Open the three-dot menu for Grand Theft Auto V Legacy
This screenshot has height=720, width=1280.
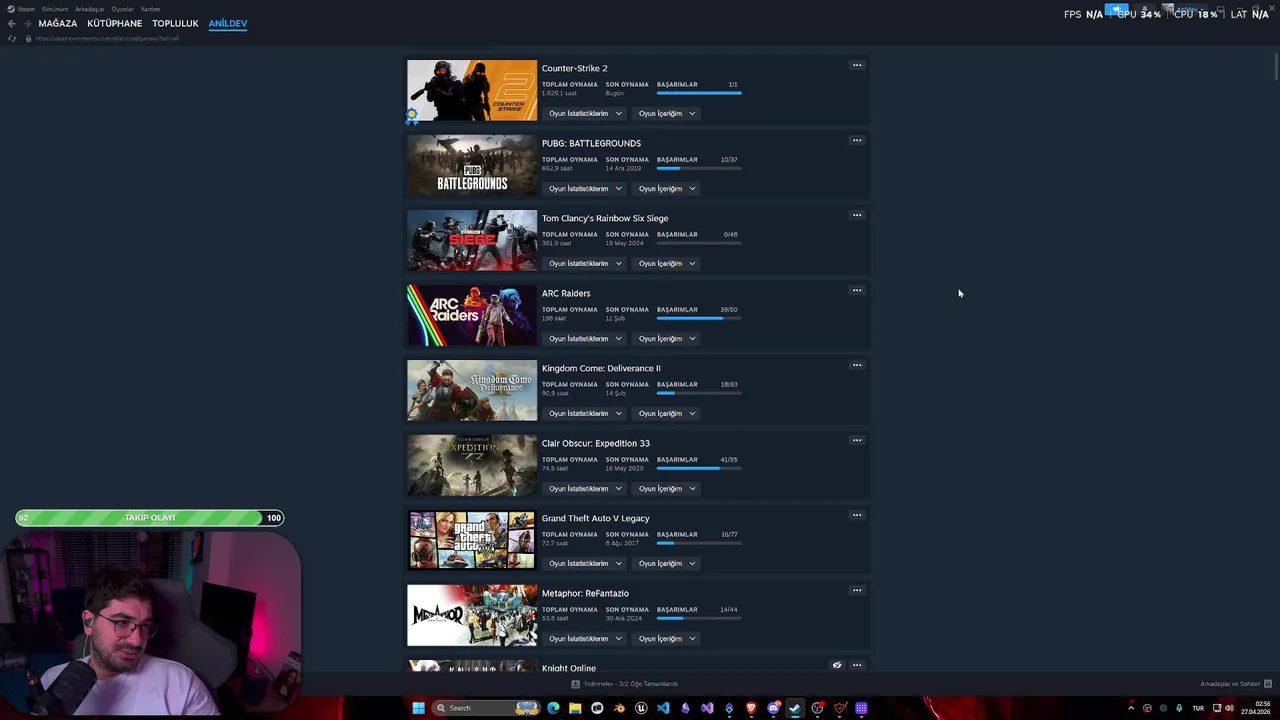tap(857, 515)
